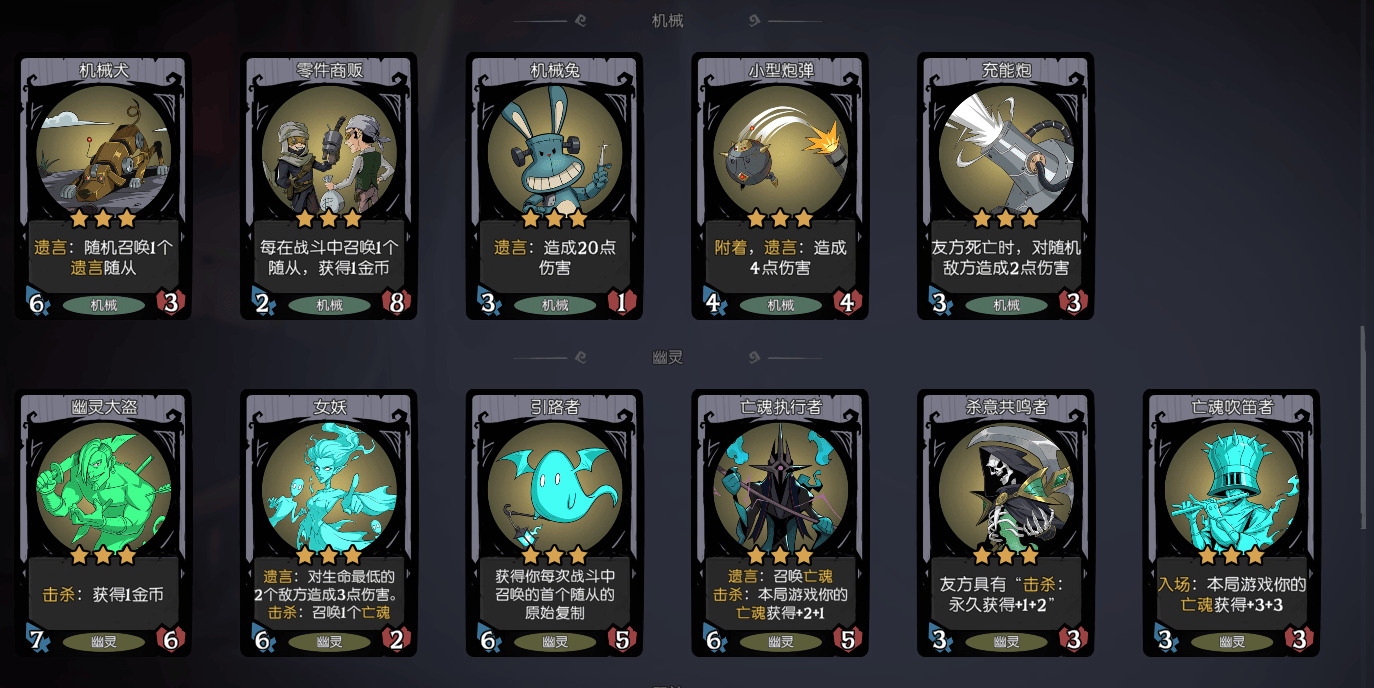Screen dimensions: 1374x688
Task: Click the attack value 7 on 幽灵大盗
Action: pos(37,640)
